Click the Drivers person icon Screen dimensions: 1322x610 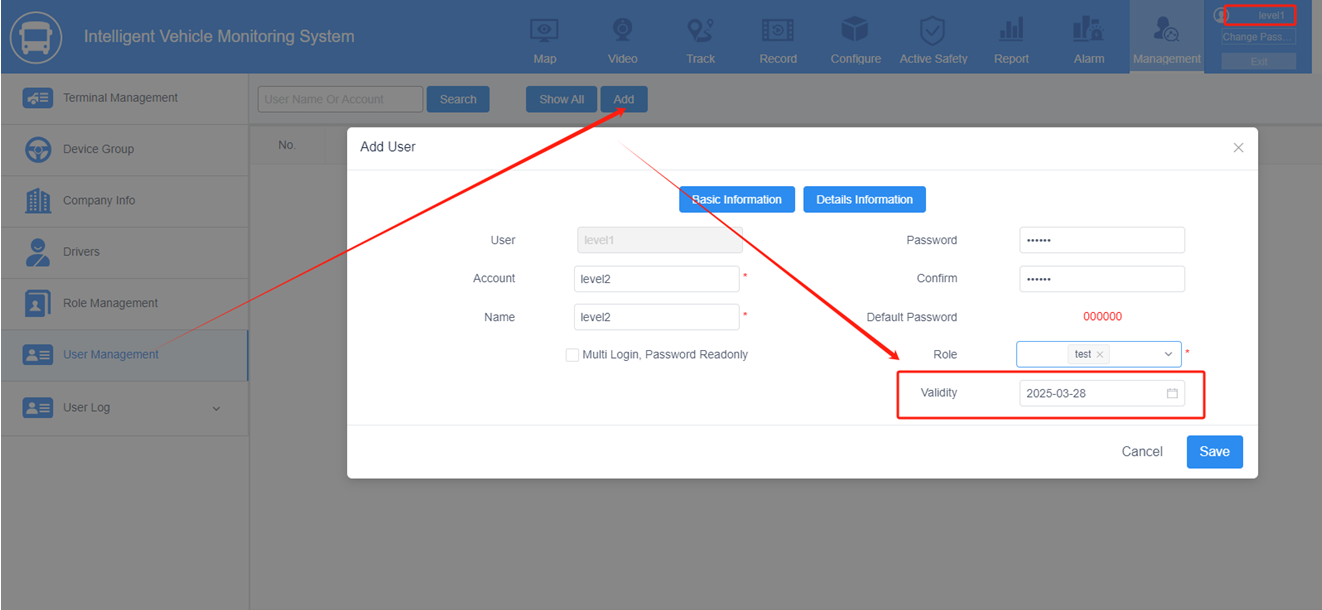38,252
